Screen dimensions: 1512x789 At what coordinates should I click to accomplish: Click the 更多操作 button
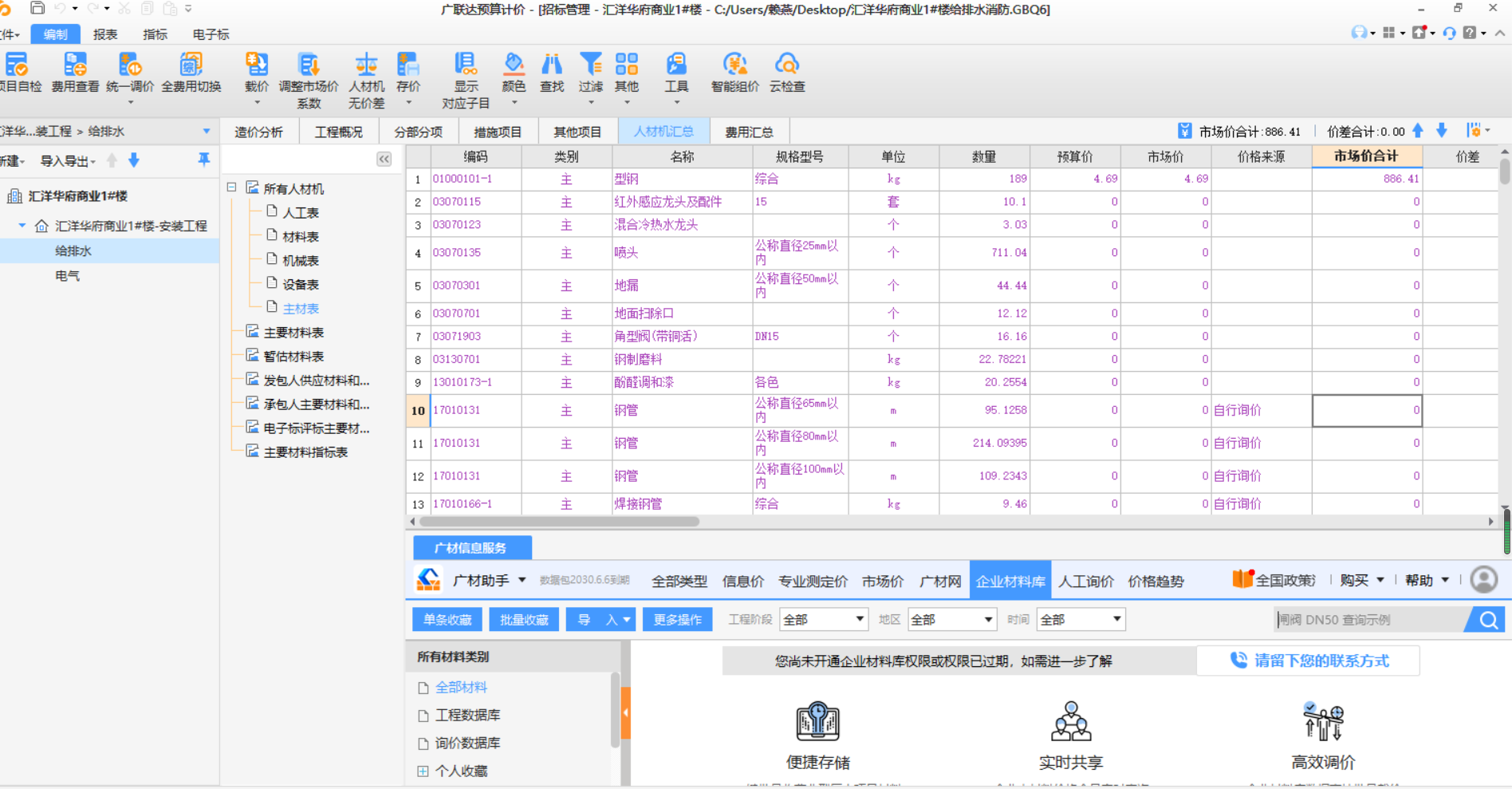coord(678,620)
